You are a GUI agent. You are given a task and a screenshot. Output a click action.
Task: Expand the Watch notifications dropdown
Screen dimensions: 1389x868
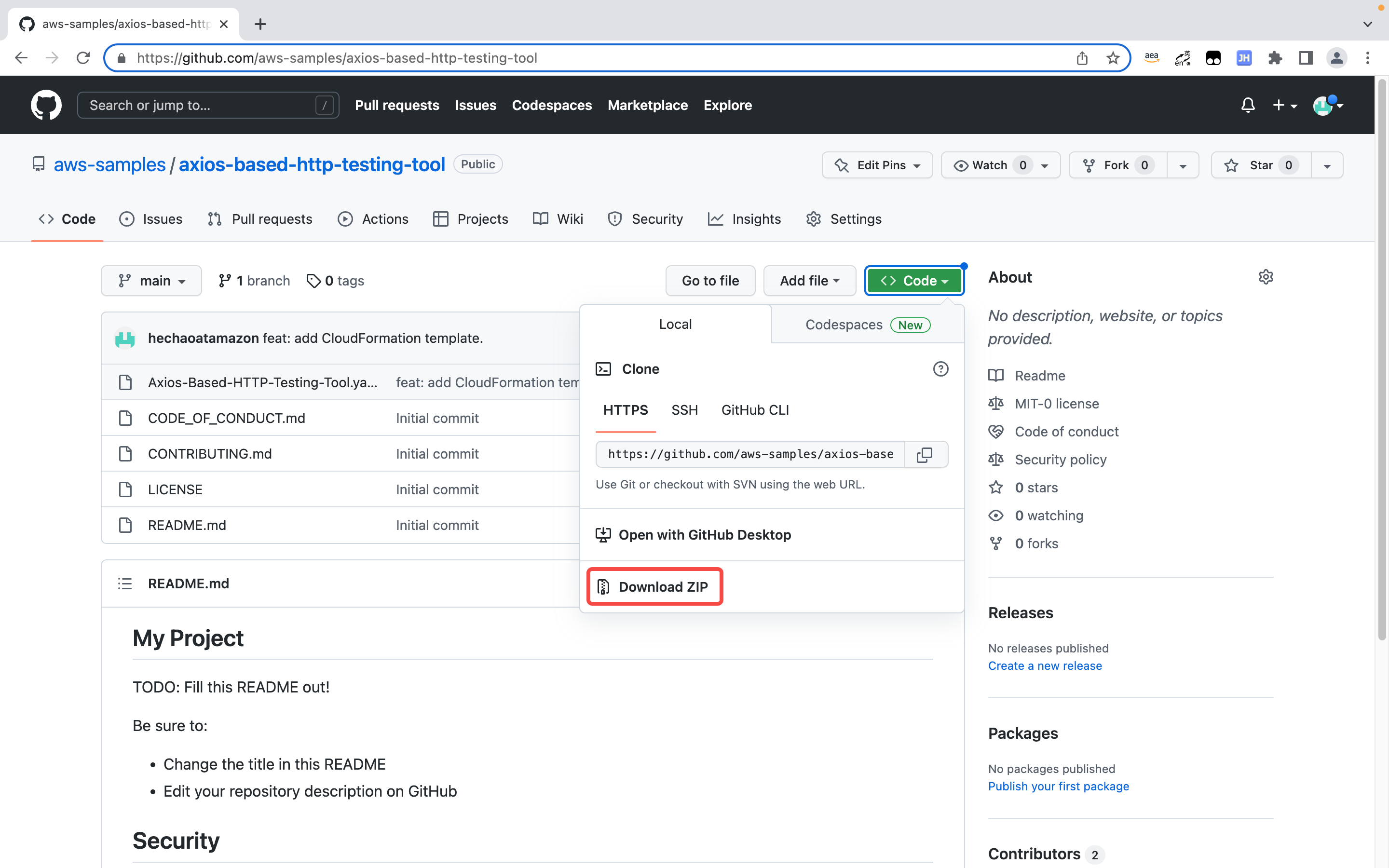click(1000, 165)
